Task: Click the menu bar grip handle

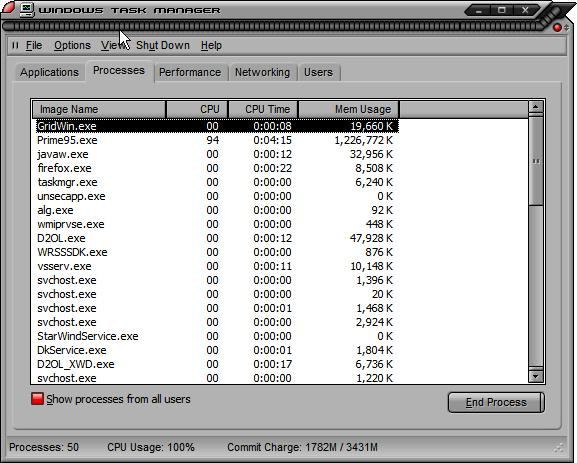Action: pyautogui.click(x=15, y=45)
